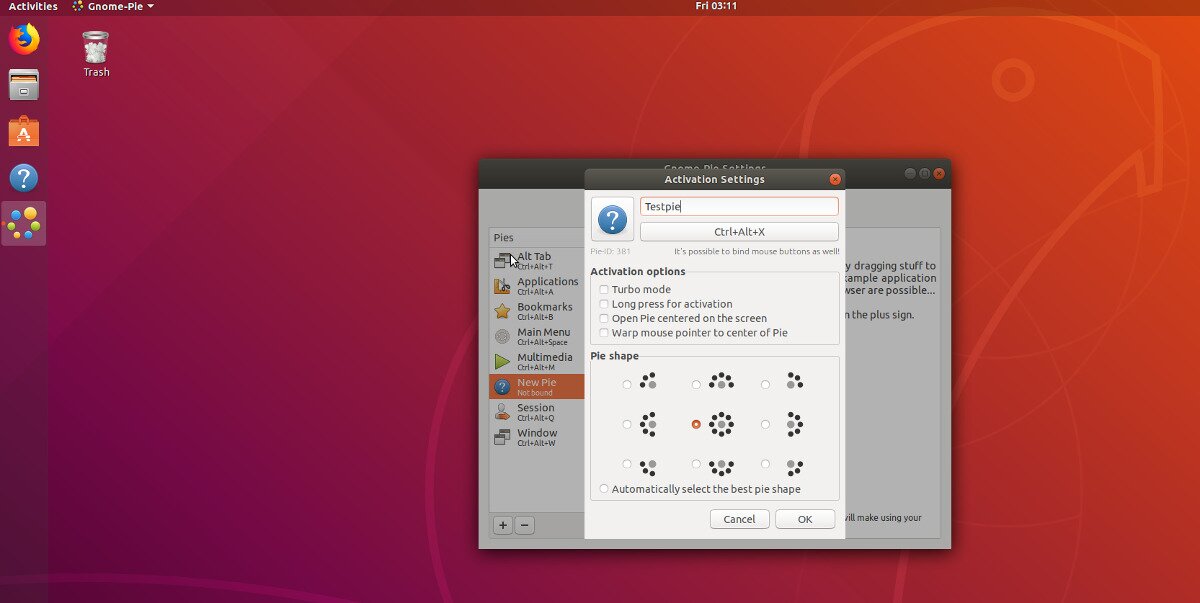This screenshot has height=603, width=1200.
Task: Enable Turbo mode checkbox
Action: point(604,290)
